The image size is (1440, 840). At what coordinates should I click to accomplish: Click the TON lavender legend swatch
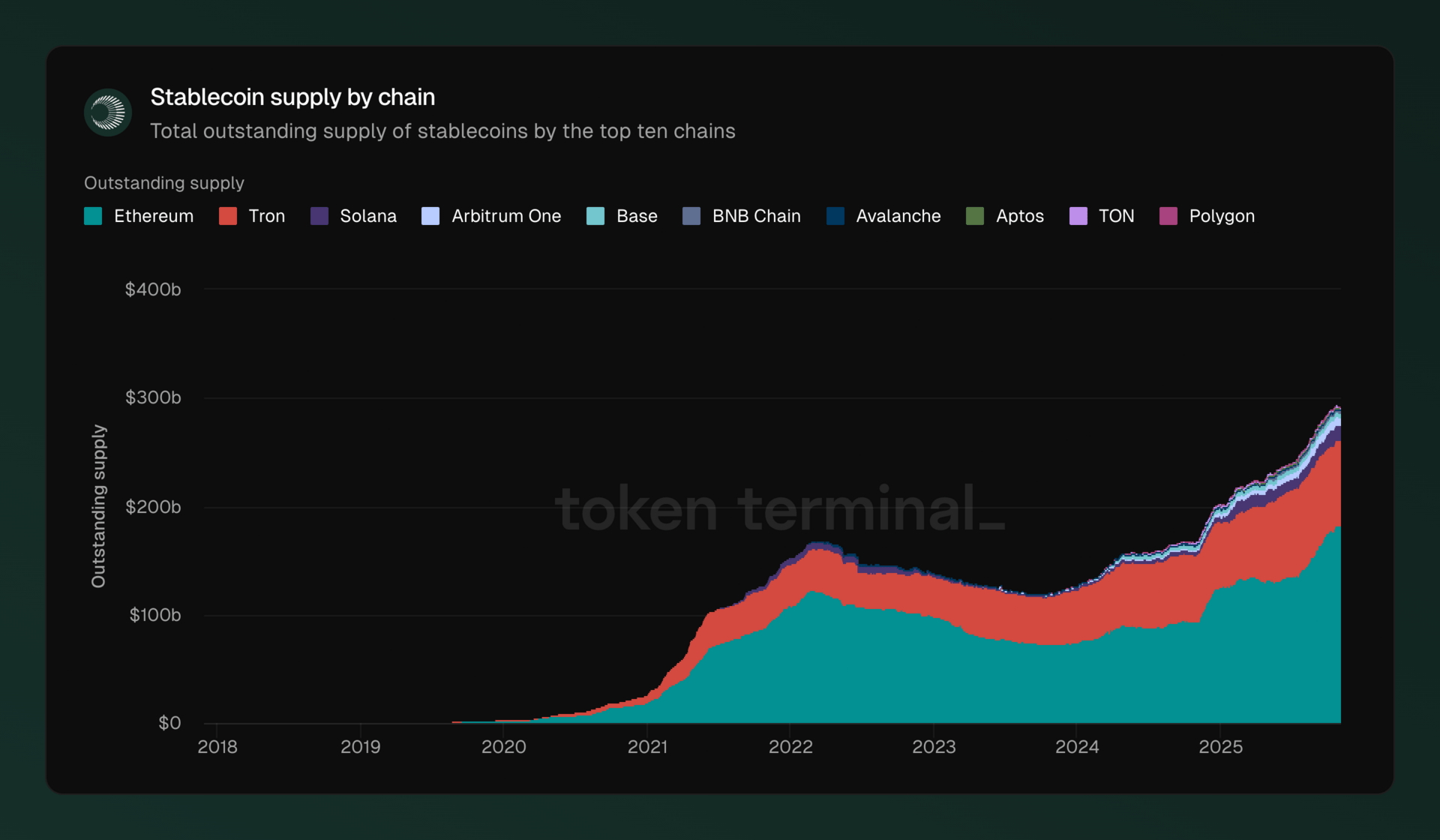pyautogui.click(x=1078, y=216)
